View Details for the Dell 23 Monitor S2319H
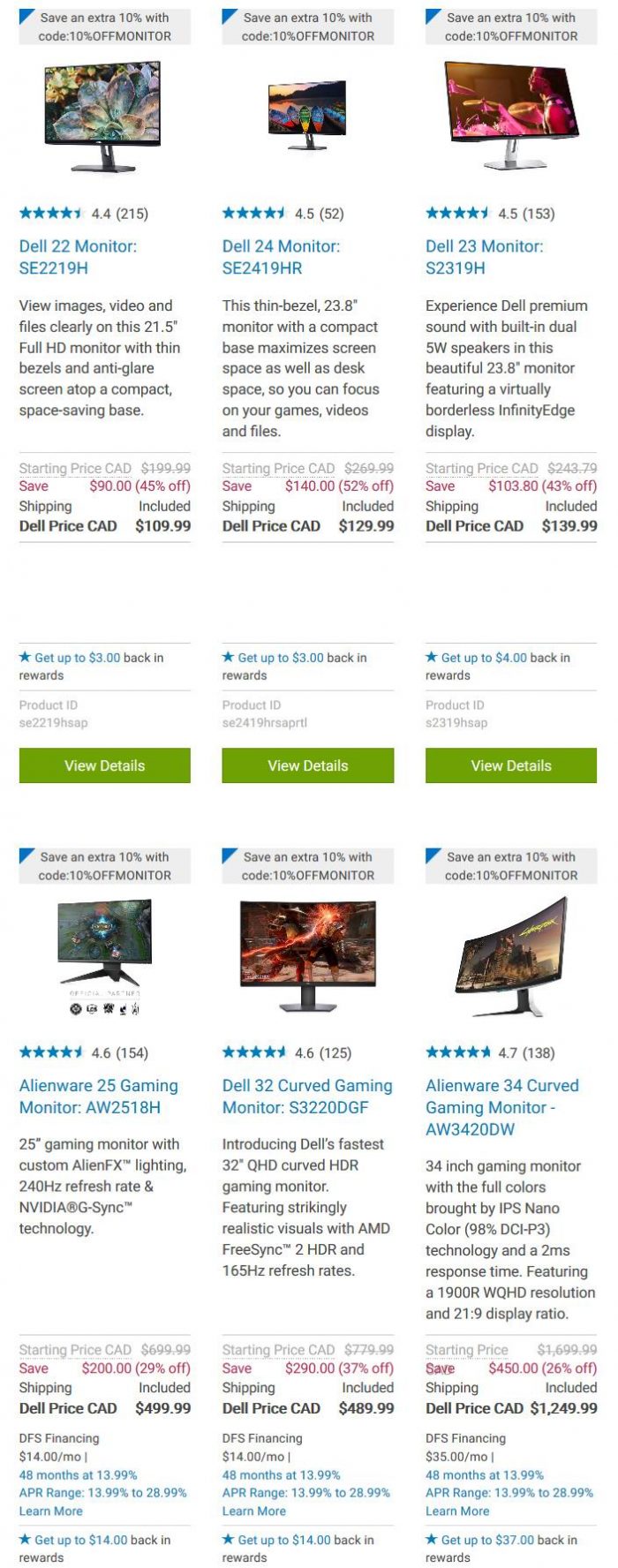 (511, 765)
